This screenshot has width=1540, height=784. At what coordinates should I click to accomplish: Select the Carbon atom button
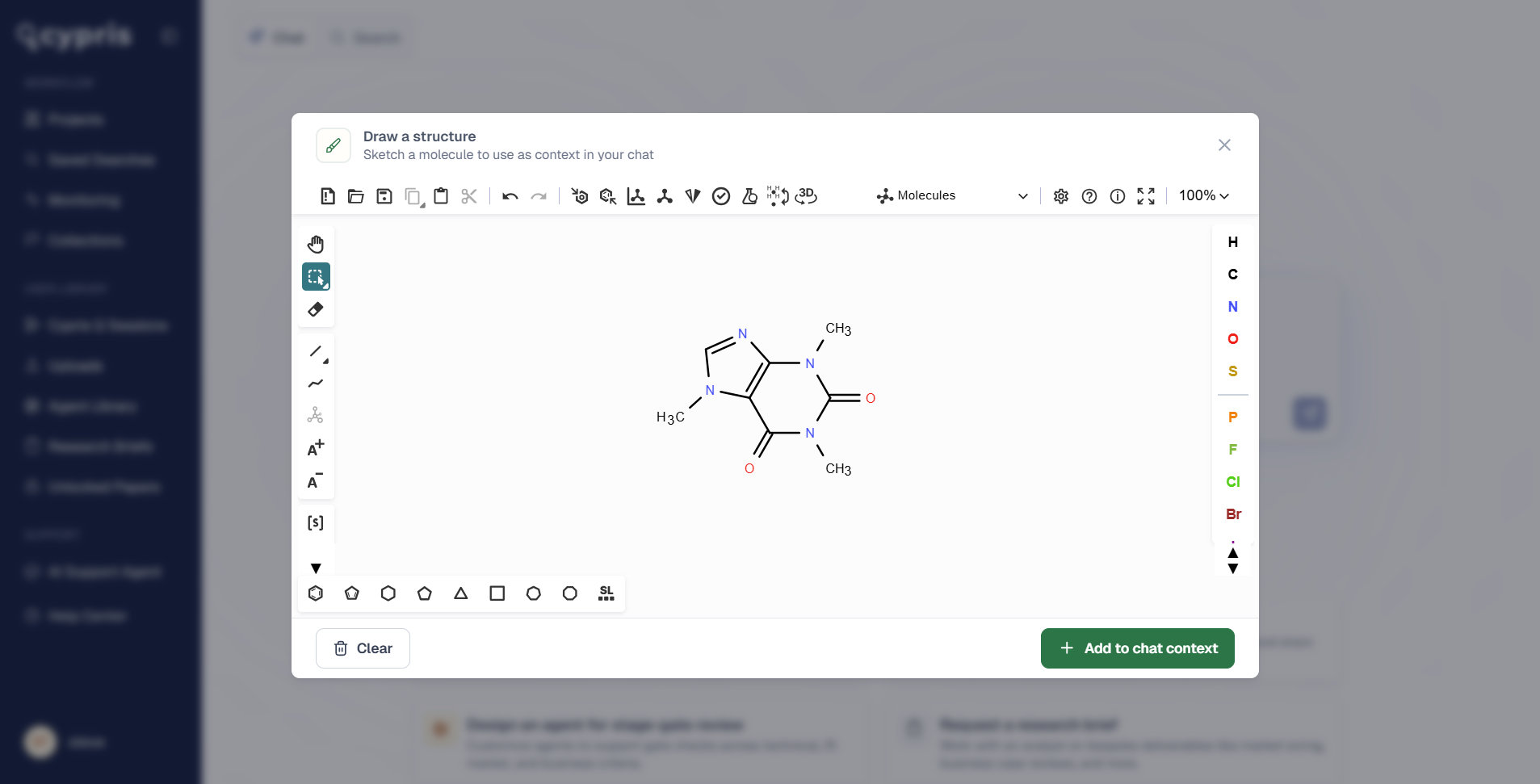tap(1233, 275)
